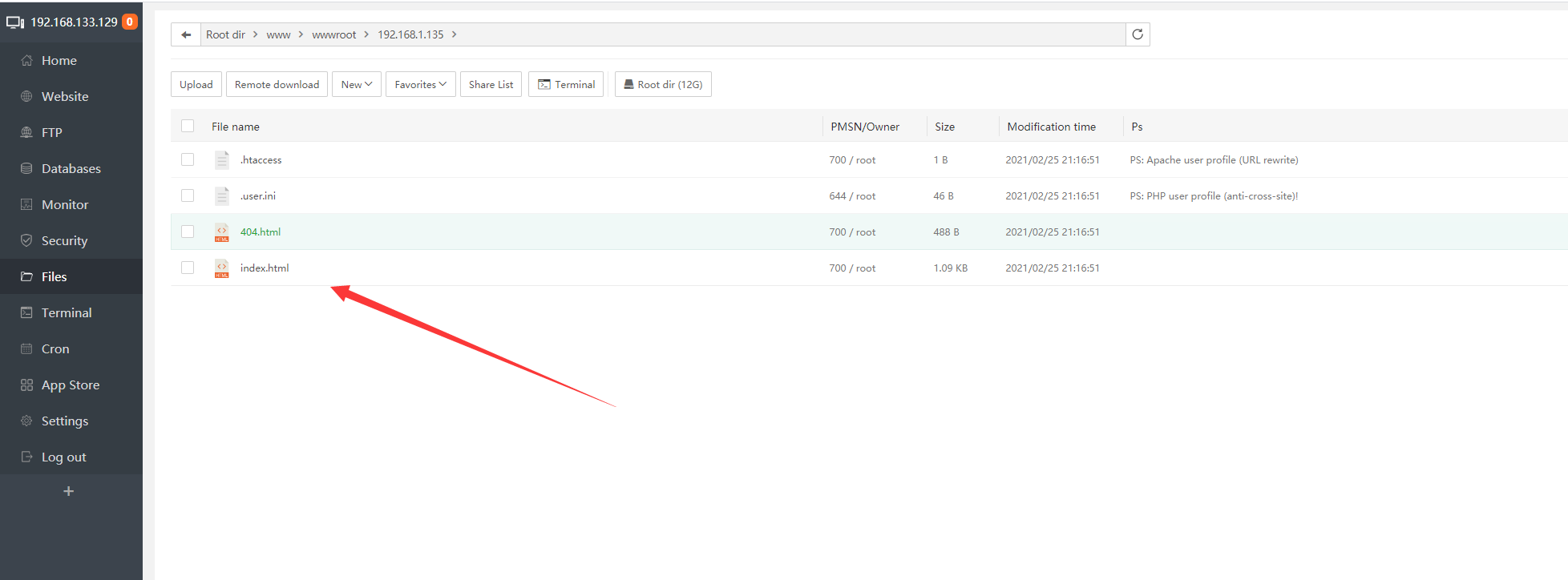Screen dimensions: 1568x580
Task: Expand chevron after 192.168.1.135 breadcrumb
Action: click(454, 34)
